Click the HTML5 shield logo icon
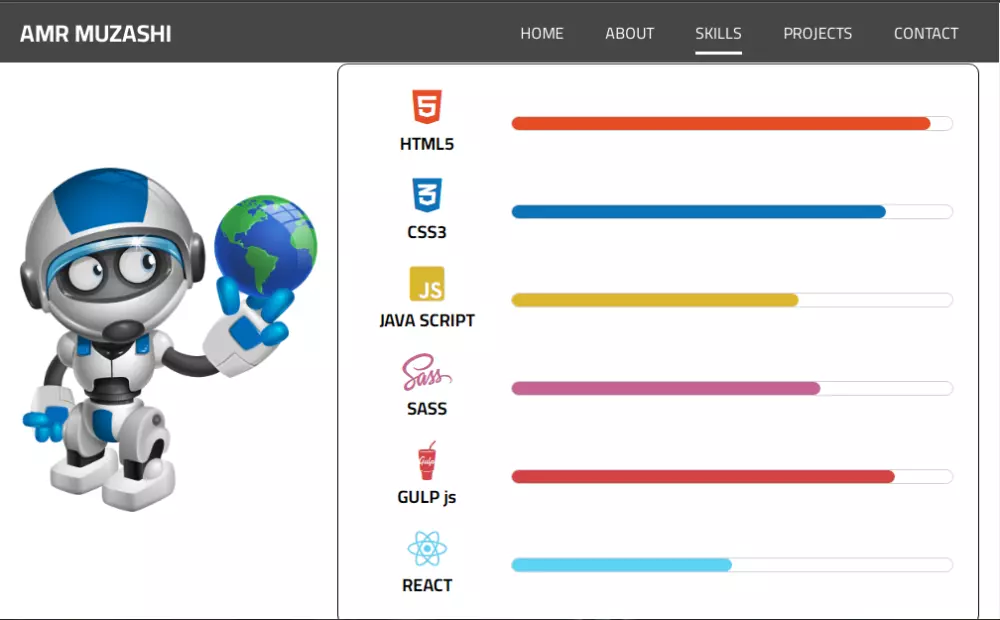 coord(427,107)
